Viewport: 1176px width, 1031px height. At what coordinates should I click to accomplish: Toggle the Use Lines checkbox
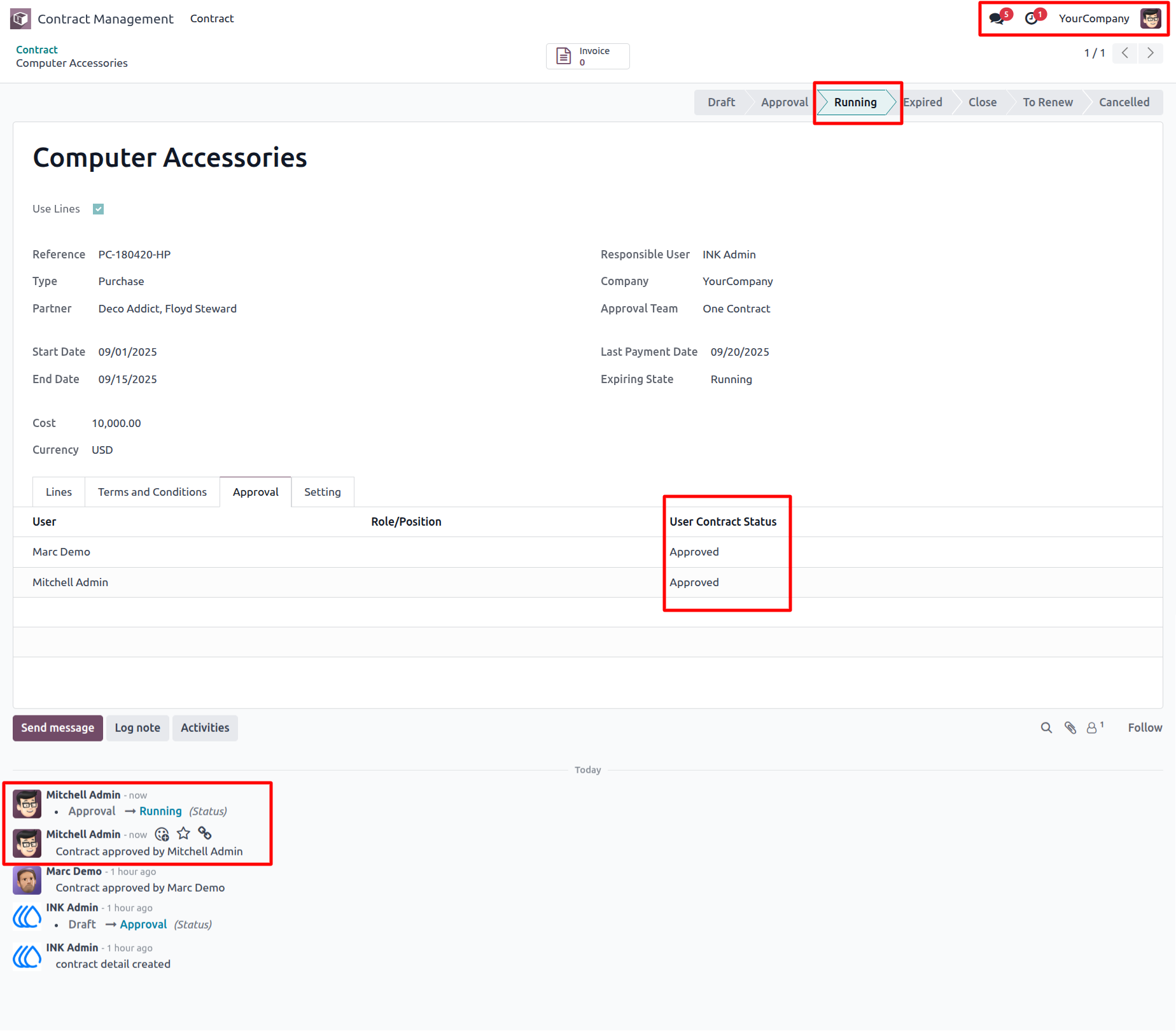click(98, 209)
